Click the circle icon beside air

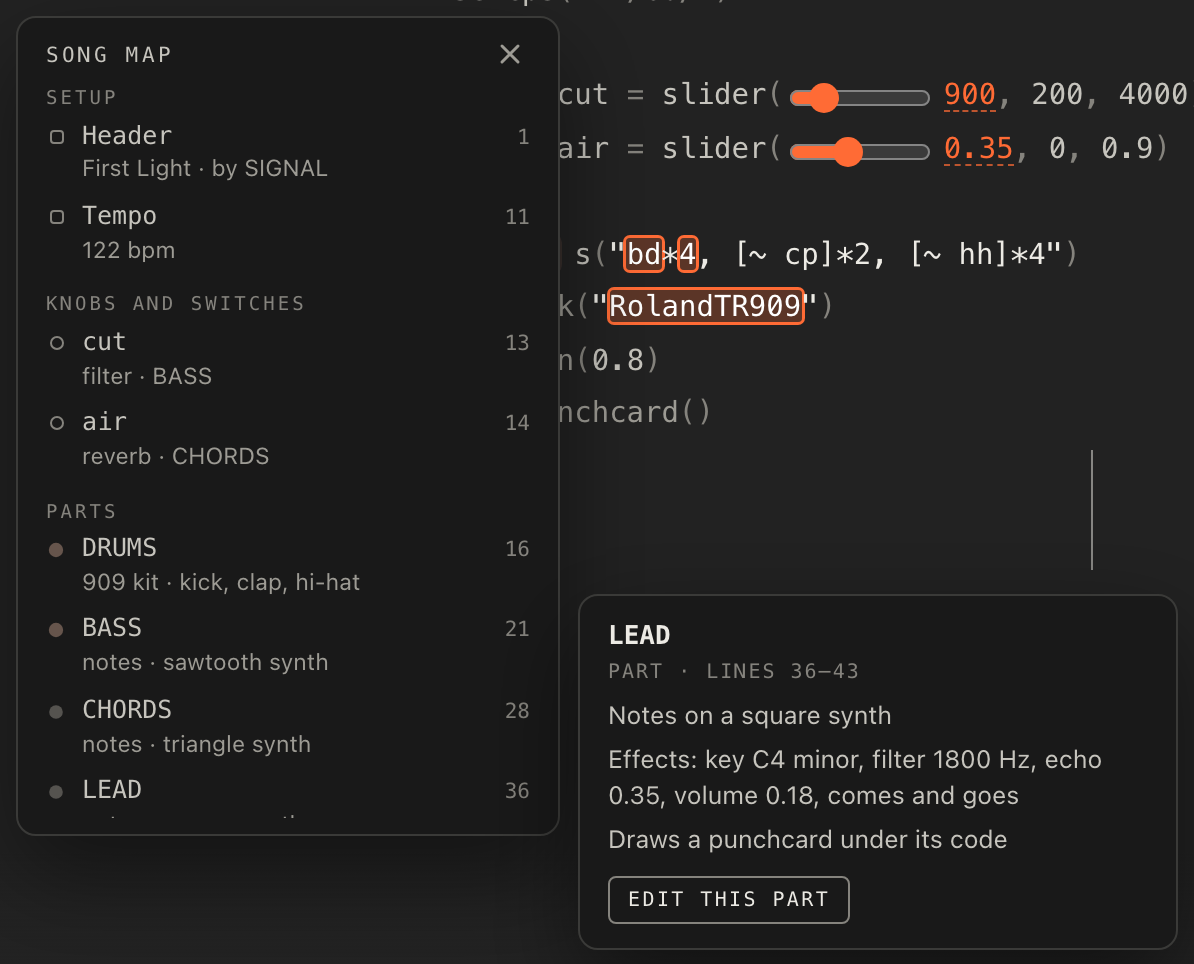click(56, 423)
